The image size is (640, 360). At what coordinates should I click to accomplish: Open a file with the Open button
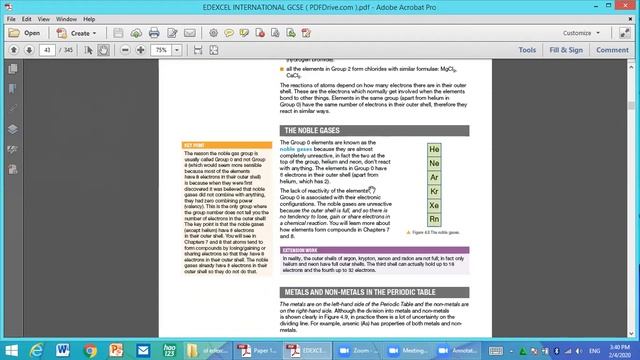pyautogui.click(x=24, y=33)
